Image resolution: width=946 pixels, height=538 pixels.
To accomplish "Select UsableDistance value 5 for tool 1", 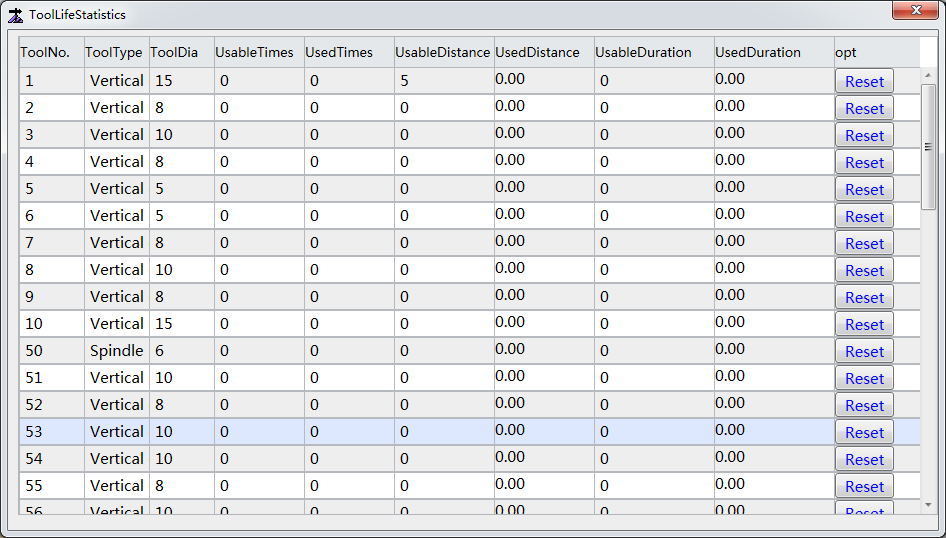I will [445, 81].
